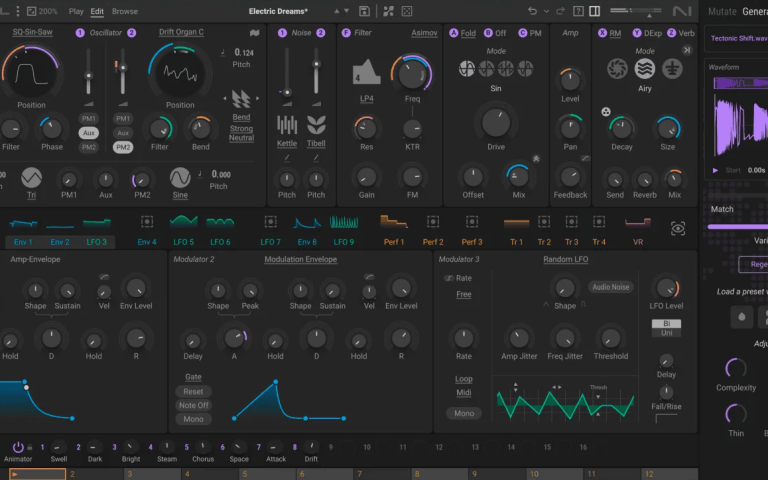
Task: Toggle Aux routing on oscillator 1
Action: [89, 133]
